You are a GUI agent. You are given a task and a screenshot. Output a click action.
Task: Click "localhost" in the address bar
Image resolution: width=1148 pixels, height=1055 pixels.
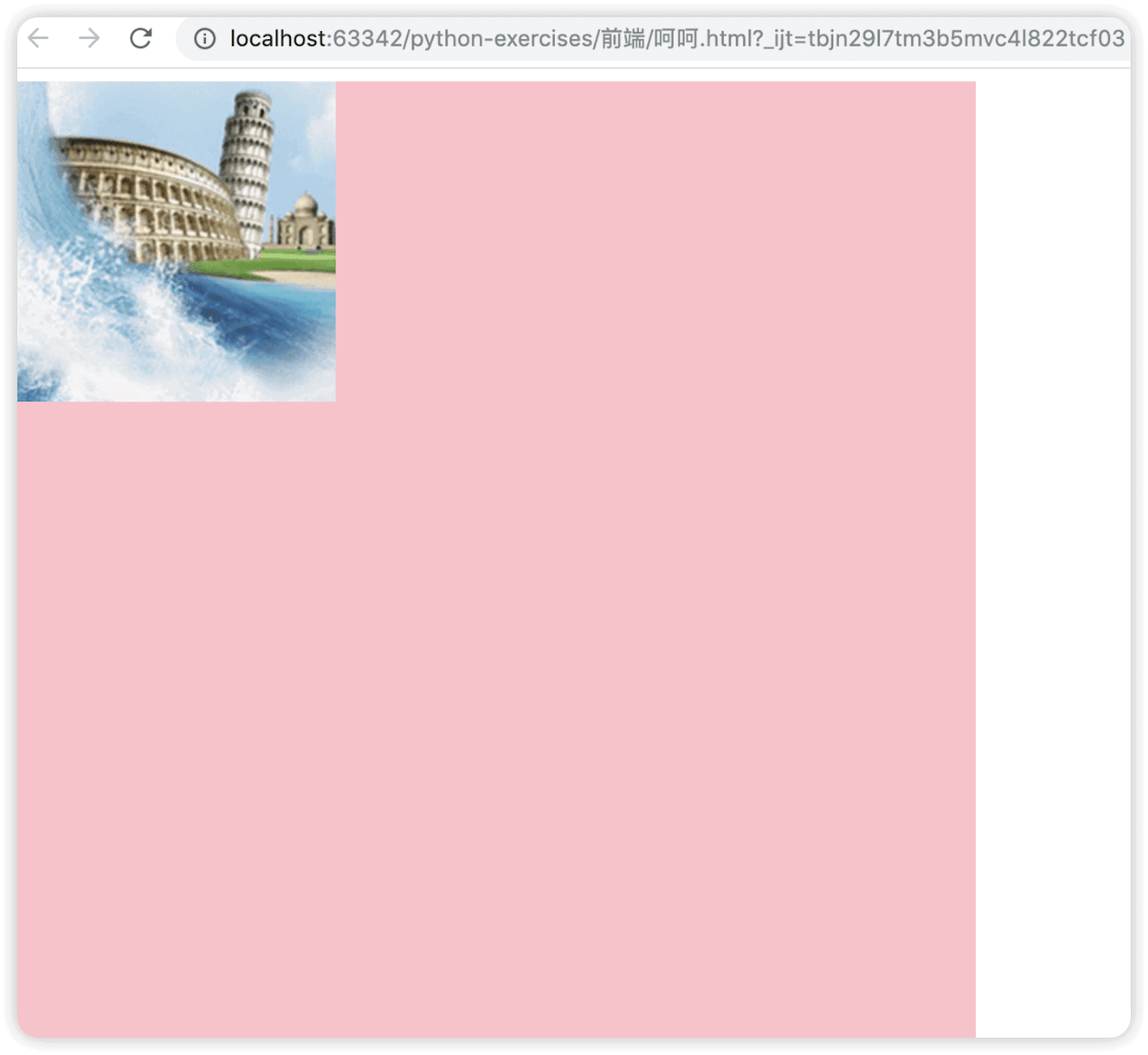tap(278, 39)
